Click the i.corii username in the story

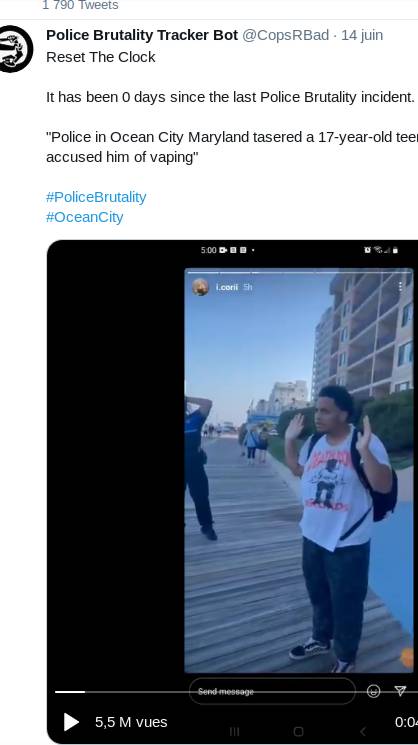point(227,287)
